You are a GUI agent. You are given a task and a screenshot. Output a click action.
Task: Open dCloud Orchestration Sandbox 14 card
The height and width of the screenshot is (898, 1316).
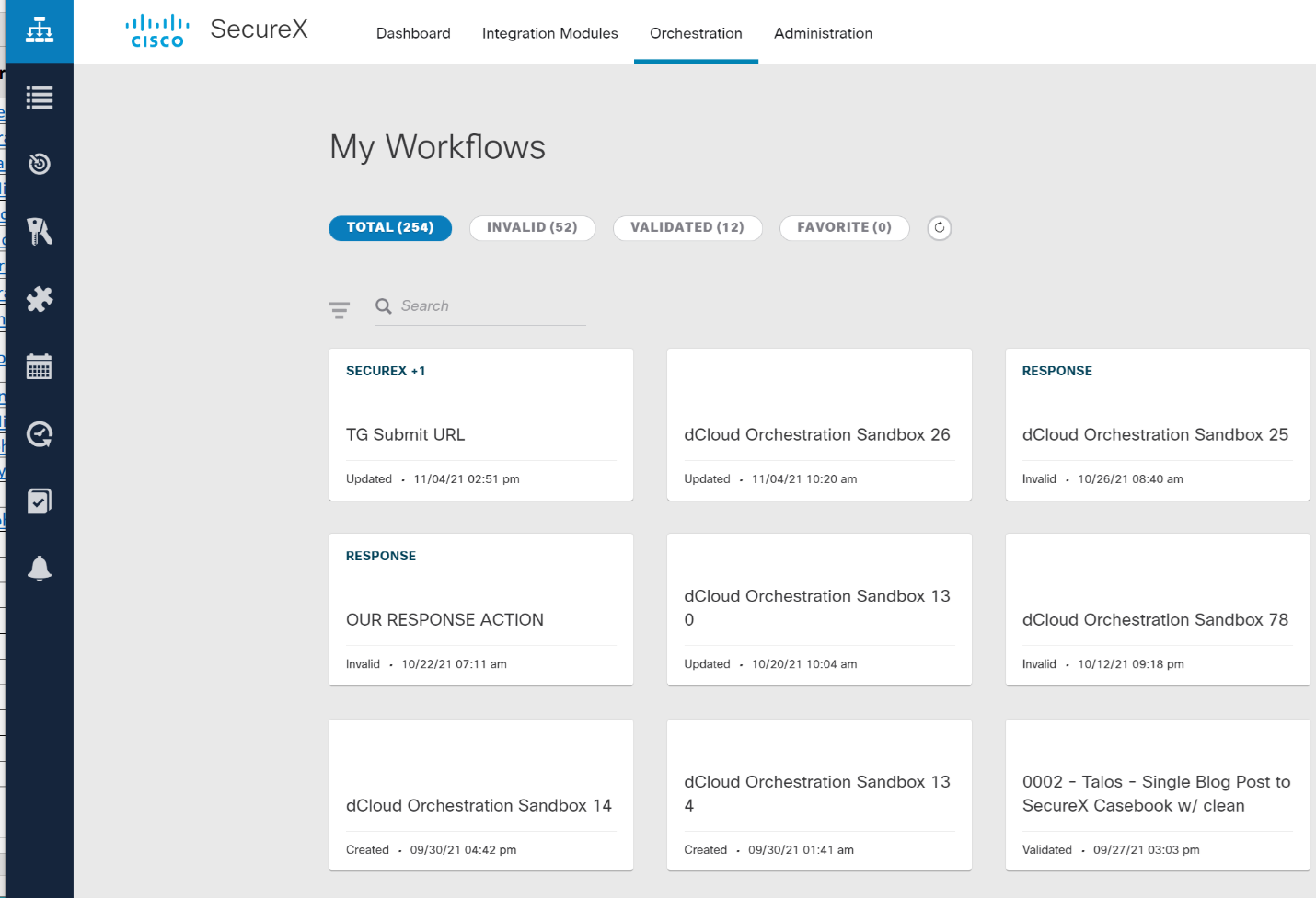(x=481, y=795)
